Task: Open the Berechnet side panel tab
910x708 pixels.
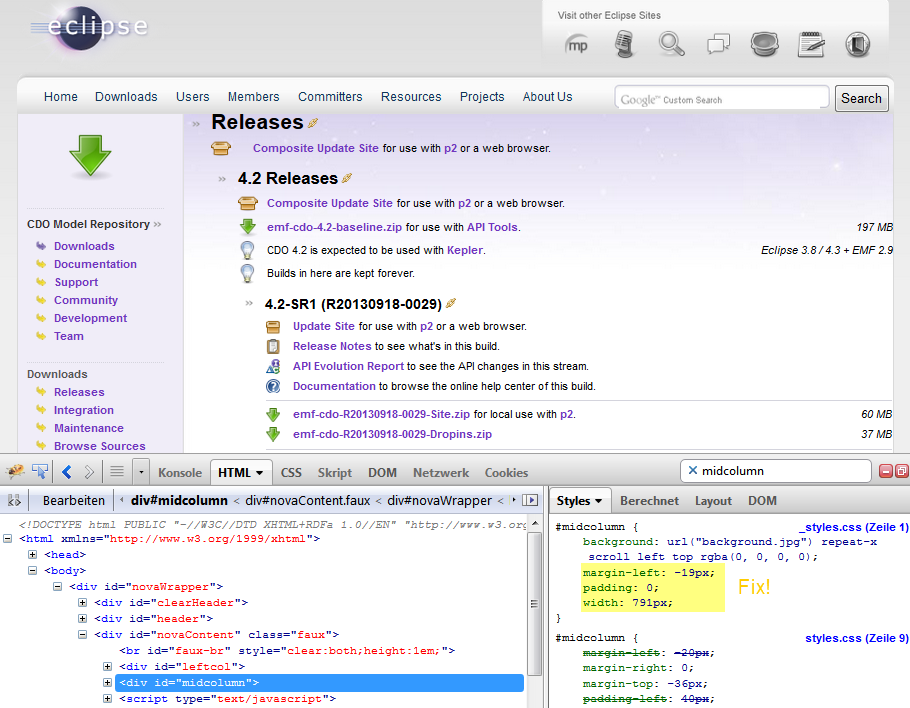Action: coord(649,500)
